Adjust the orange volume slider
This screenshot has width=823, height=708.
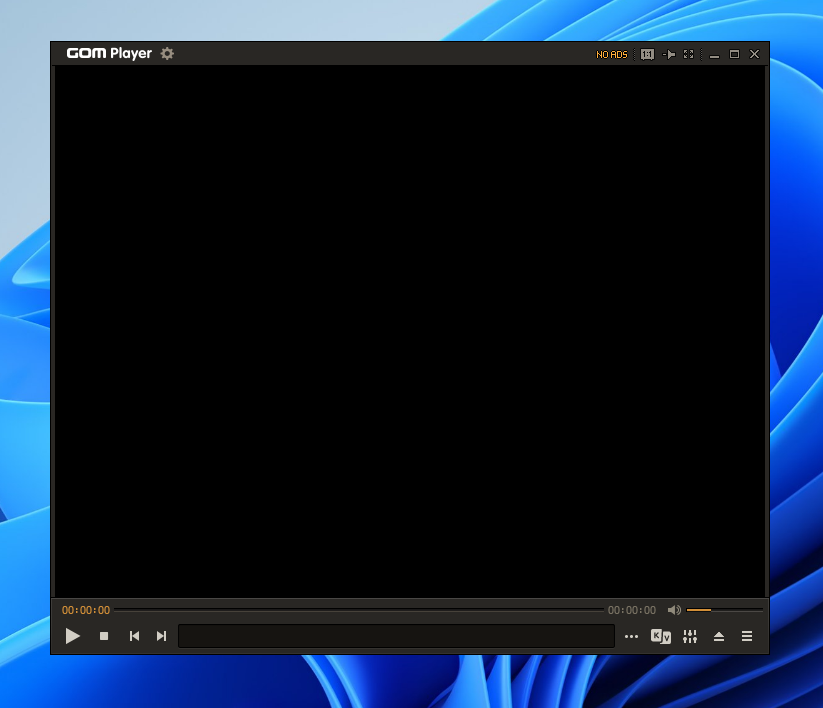click(724, 610)
